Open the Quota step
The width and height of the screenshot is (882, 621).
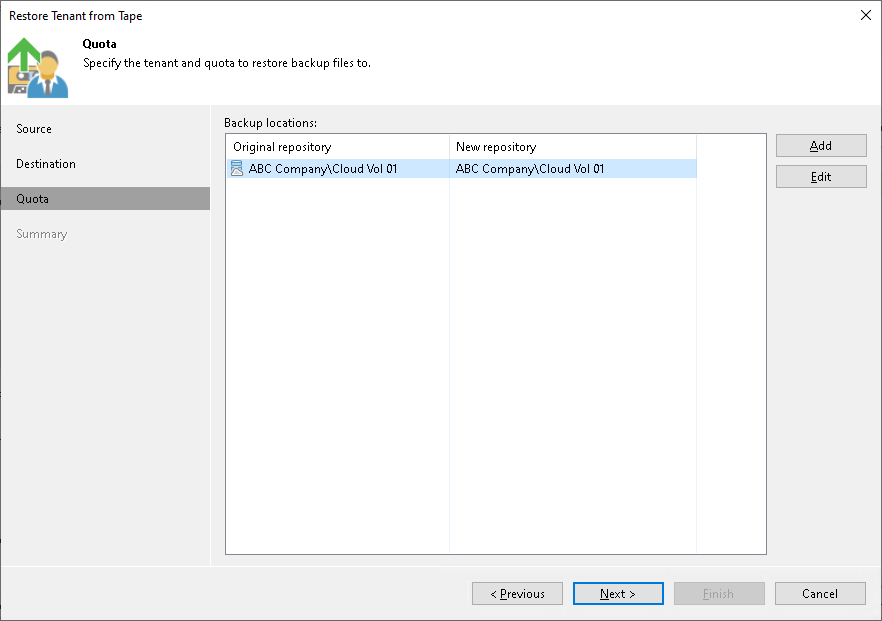point(31,198)
